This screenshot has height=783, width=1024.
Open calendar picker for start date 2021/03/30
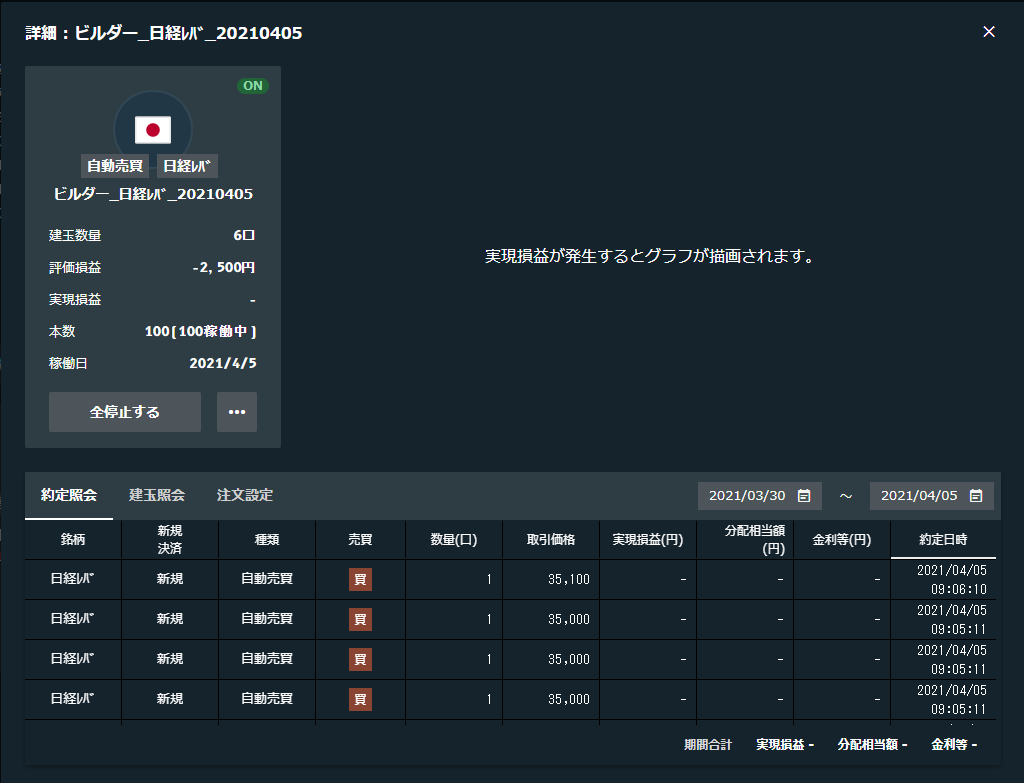click(804, 496)
